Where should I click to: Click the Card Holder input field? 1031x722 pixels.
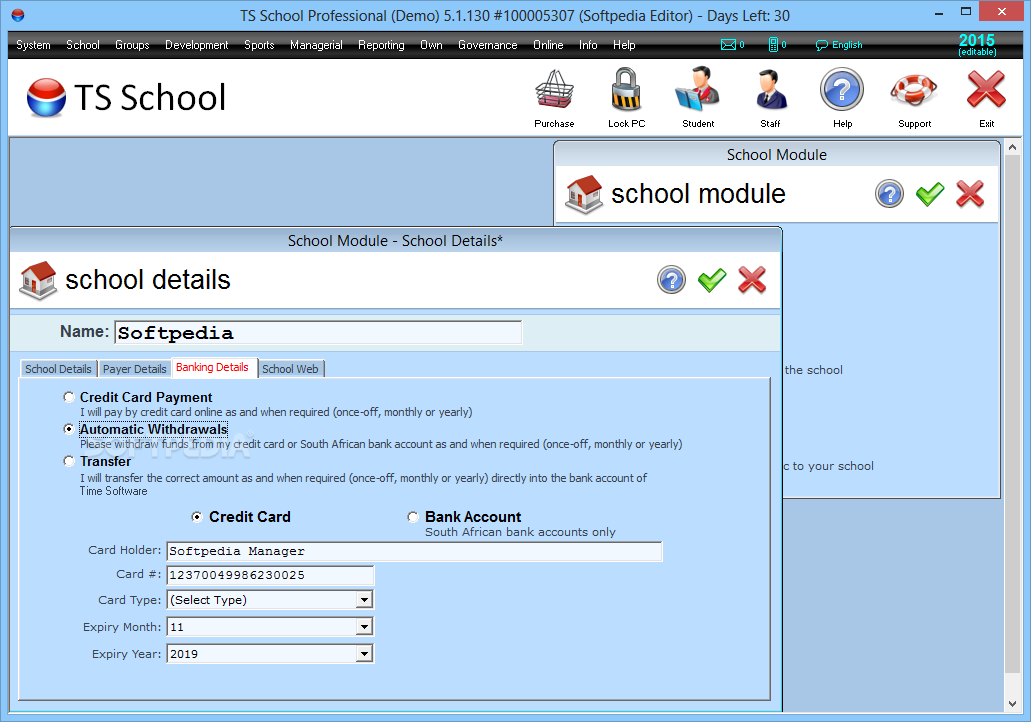tap(414, 551)
